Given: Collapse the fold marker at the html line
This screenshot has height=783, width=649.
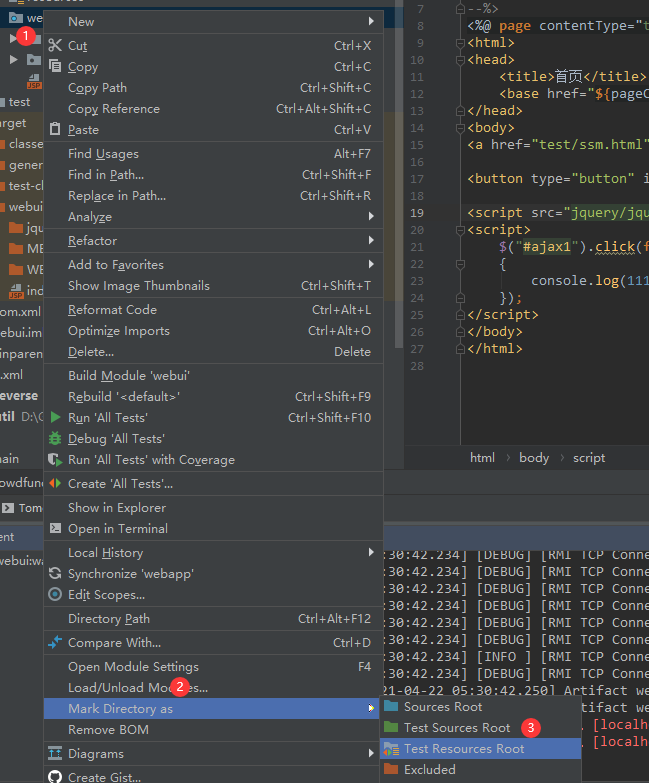Looking at the screenshot, I should [x=460, y=43].
